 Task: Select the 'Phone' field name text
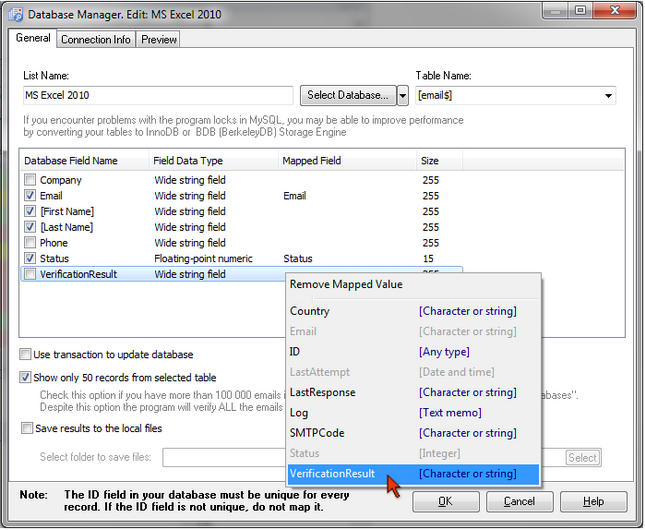pyautogui.click(x=53, y=243)
